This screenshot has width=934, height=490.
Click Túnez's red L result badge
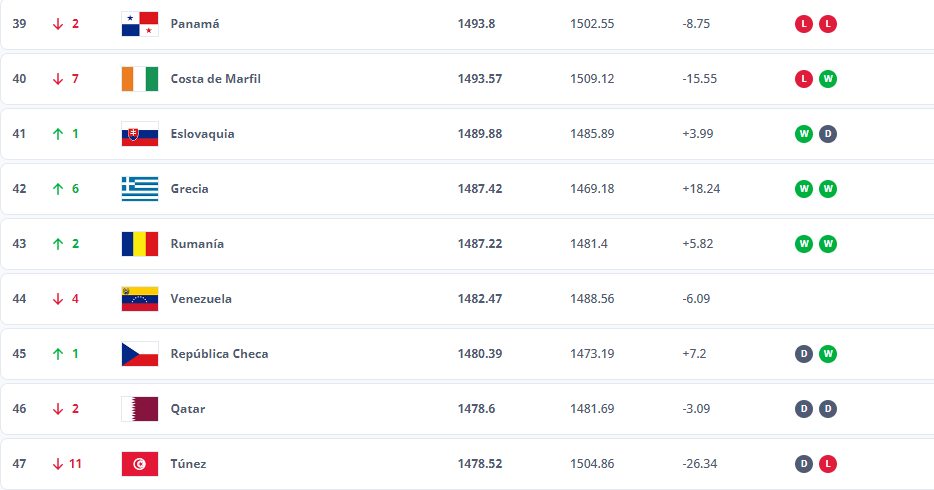point(827,464)
